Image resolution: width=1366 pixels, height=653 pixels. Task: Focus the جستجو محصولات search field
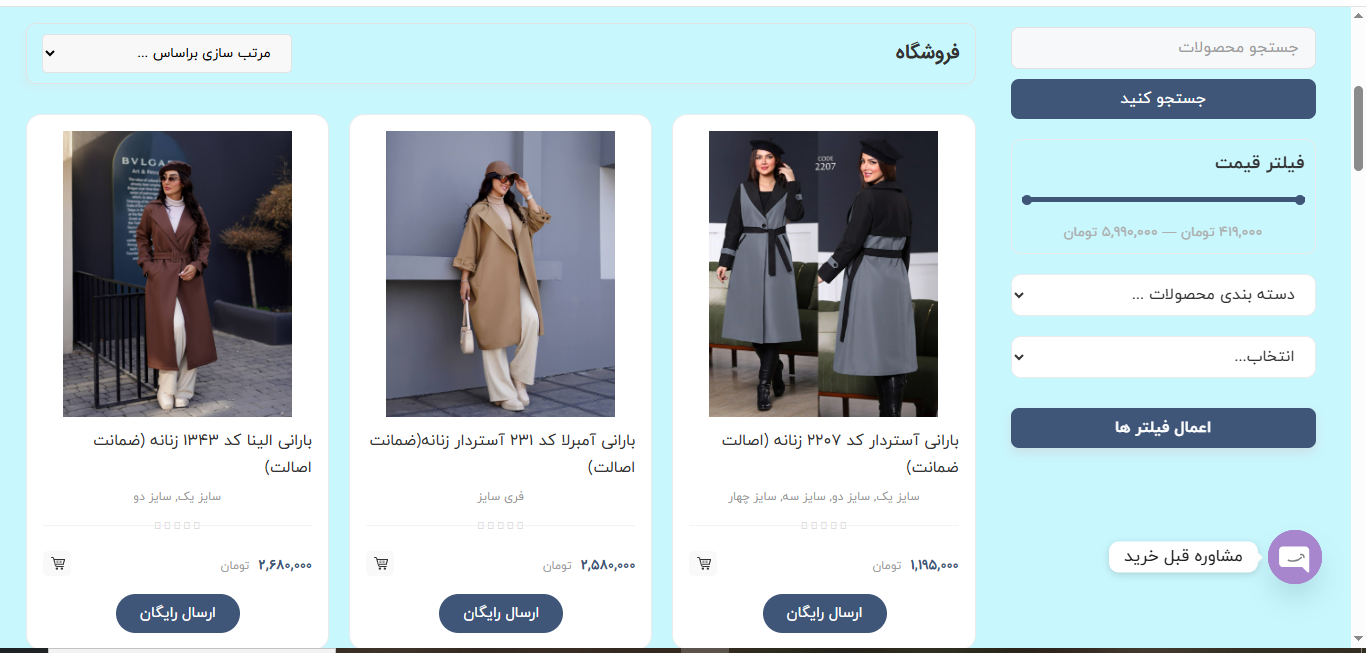[x=1163, y=48]
